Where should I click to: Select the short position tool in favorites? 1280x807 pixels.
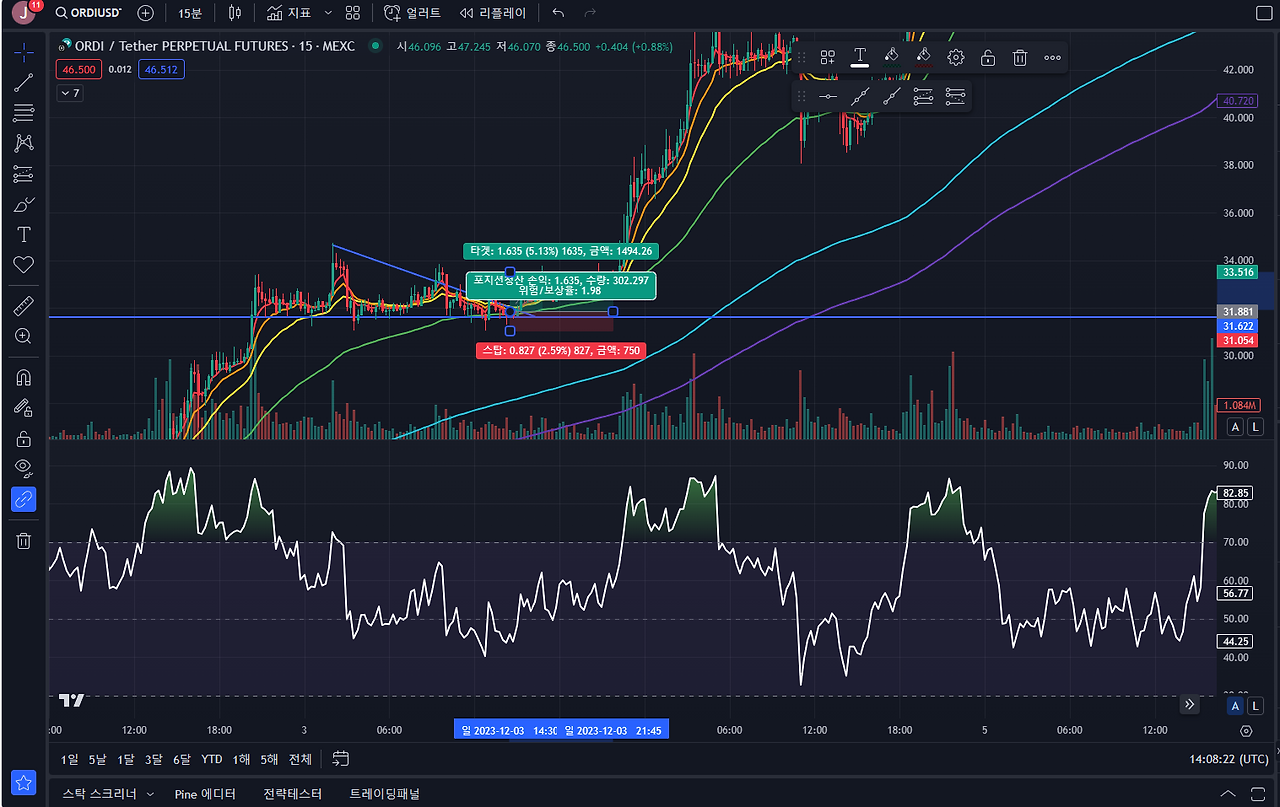point(956,97)
